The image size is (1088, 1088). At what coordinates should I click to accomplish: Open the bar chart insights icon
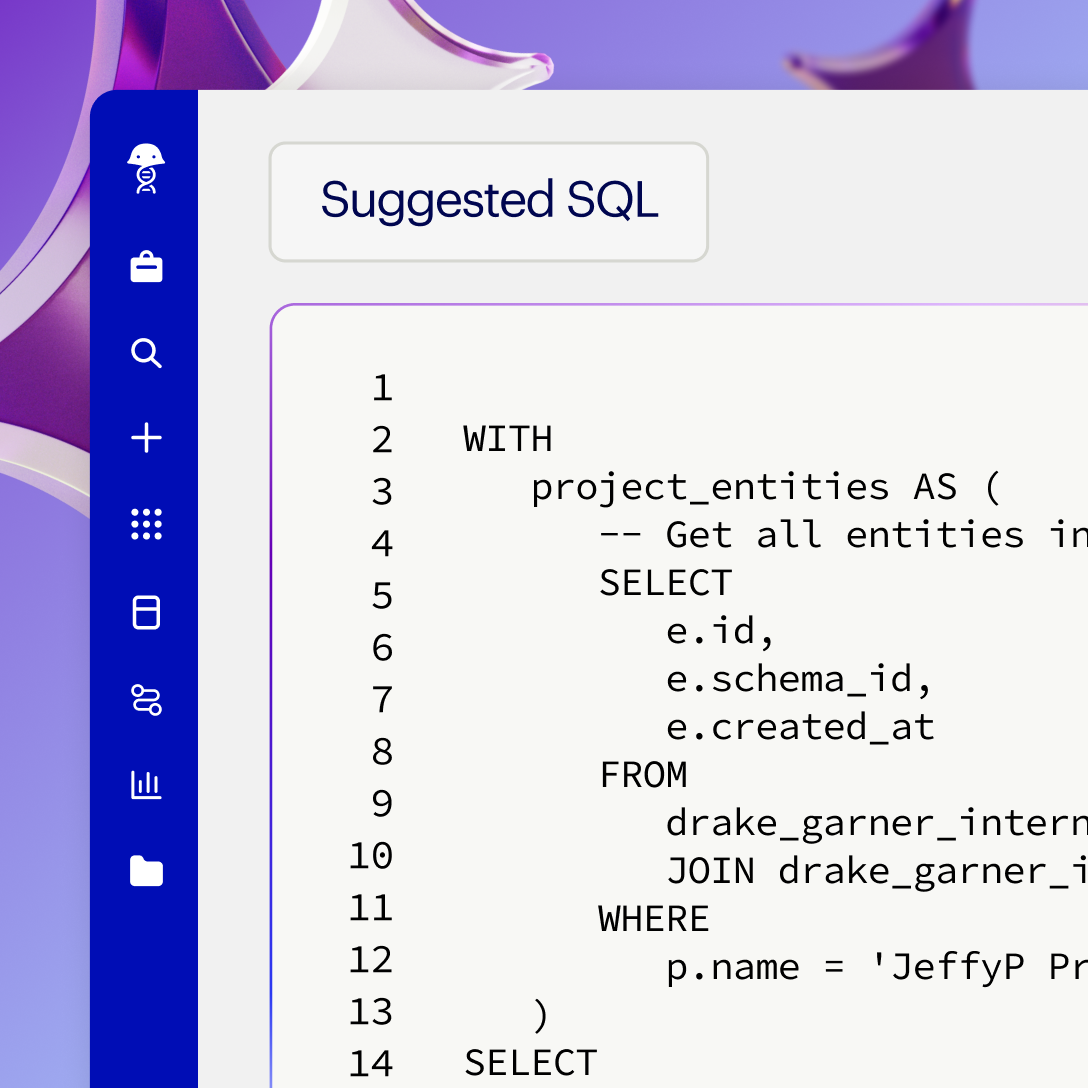[x=146, y=785]
